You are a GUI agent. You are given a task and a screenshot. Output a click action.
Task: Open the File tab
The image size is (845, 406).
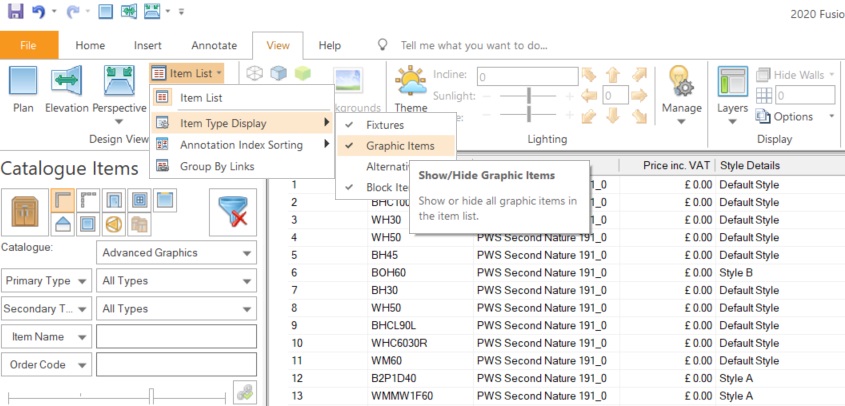tap(29, 45)
